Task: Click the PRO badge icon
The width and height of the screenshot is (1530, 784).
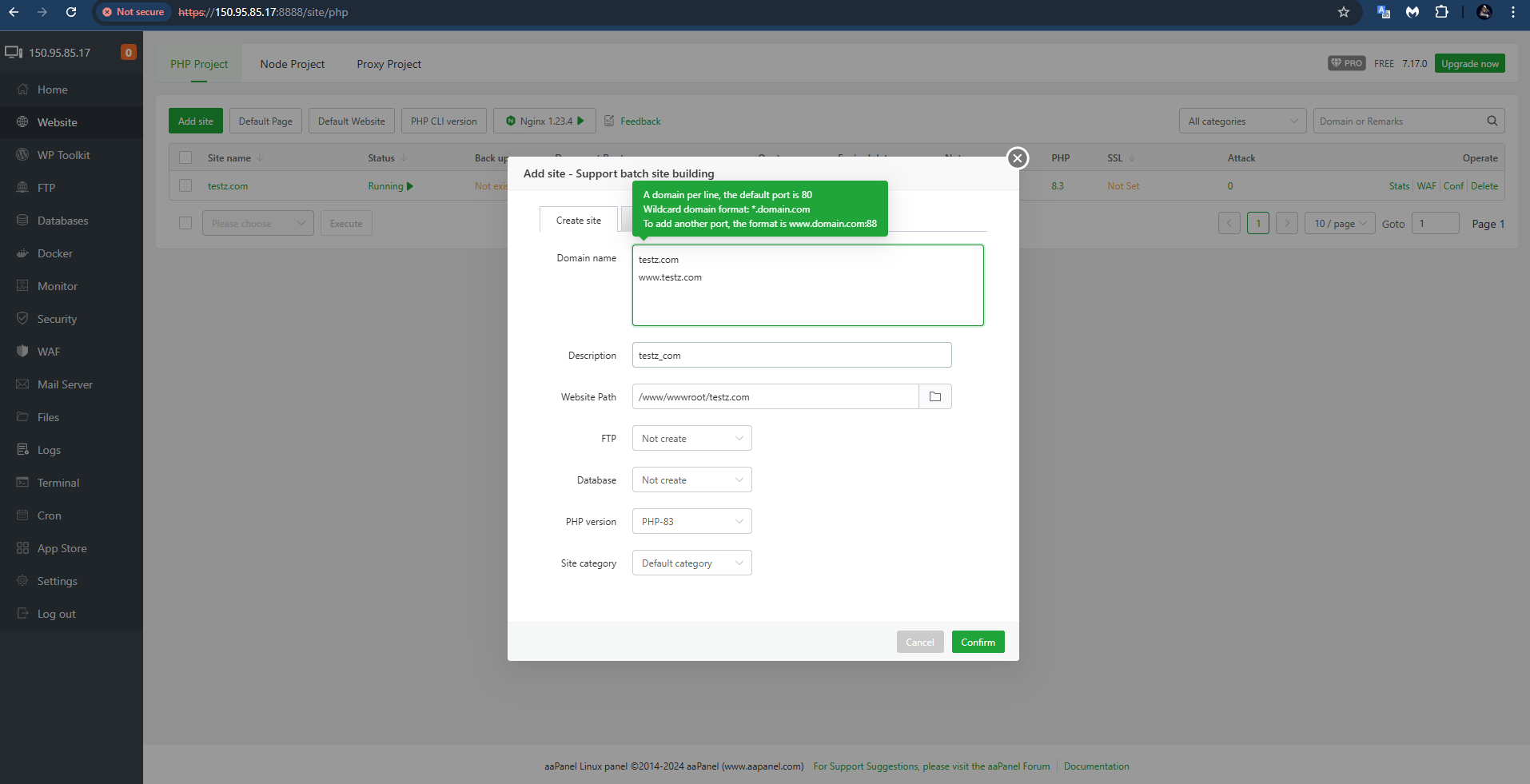Action: (1347, 63)
